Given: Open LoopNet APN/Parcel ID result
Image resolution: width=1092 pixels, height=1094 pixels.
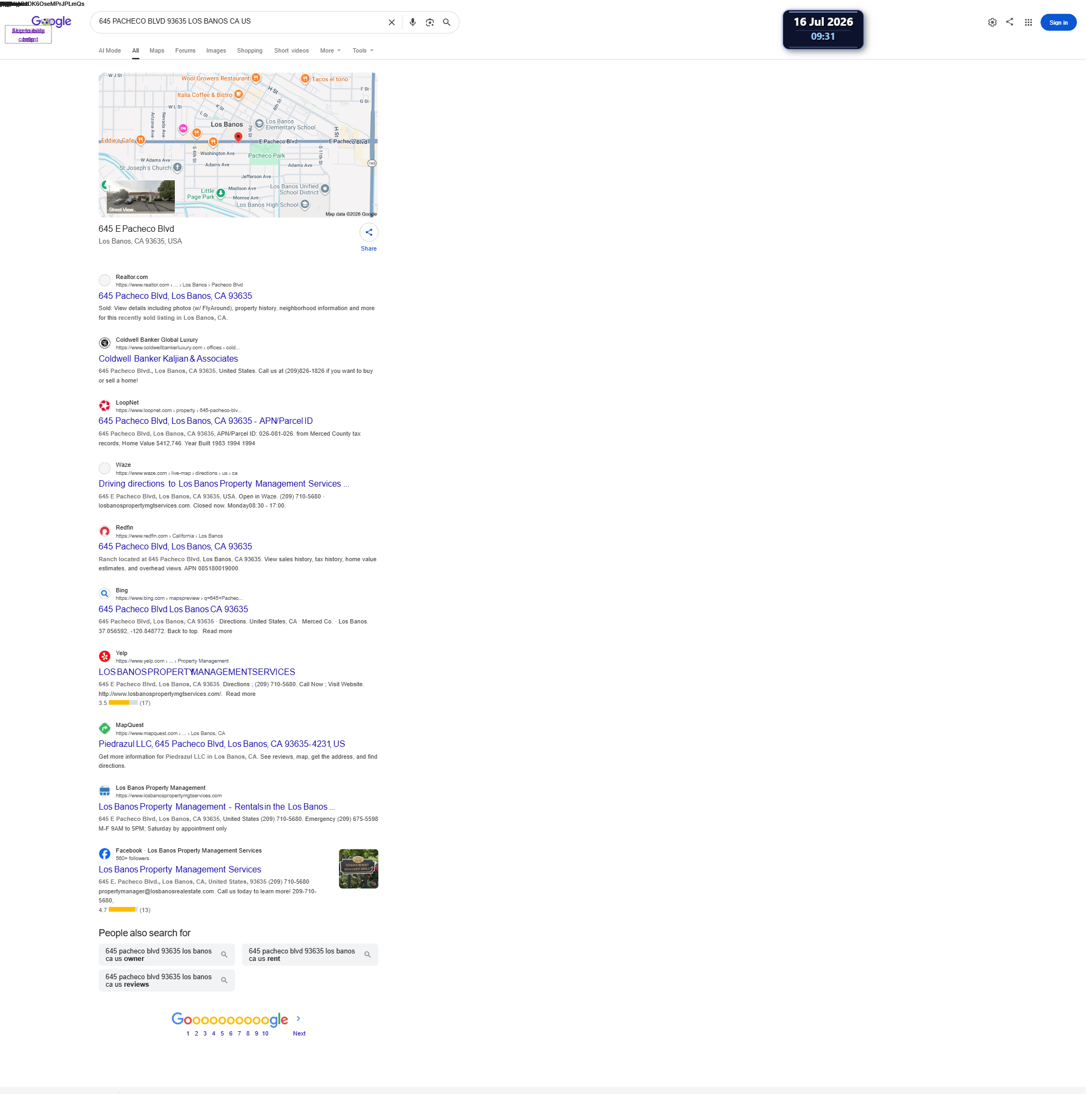Looking at the screenshot, I should (x=206, y=423).
